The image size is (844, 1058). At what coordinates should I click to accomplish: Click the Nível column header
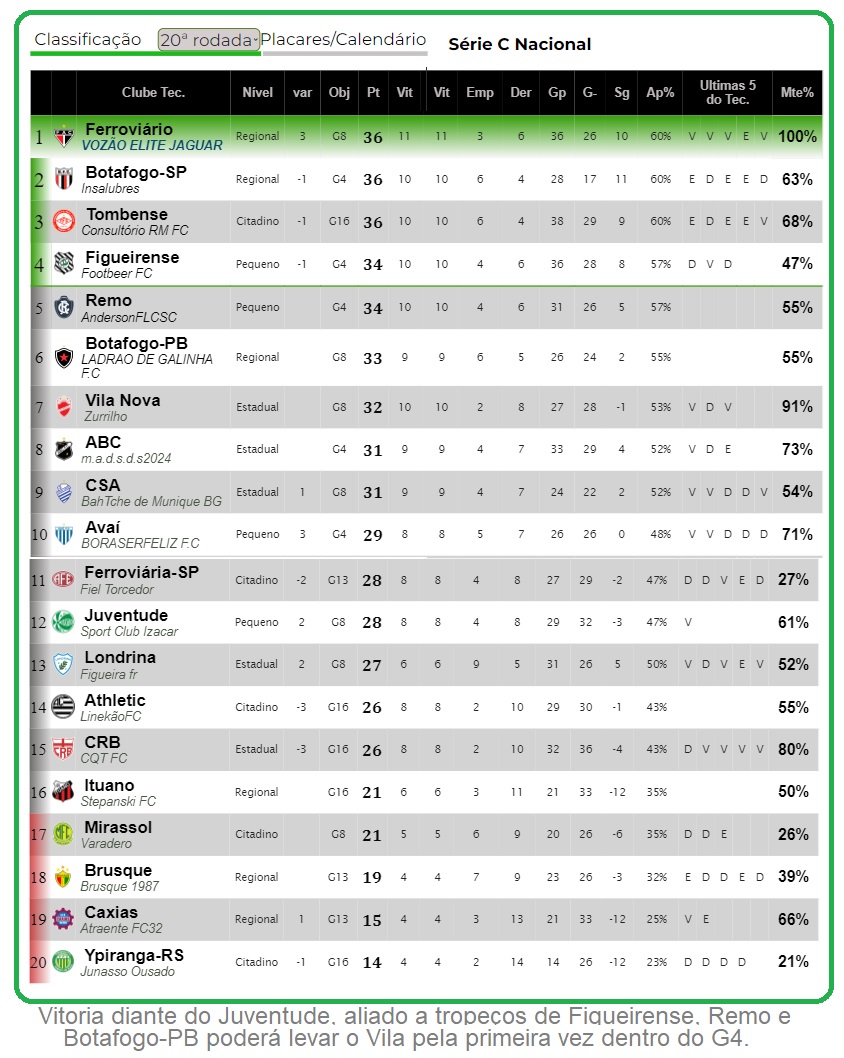(x=257, y=93)
